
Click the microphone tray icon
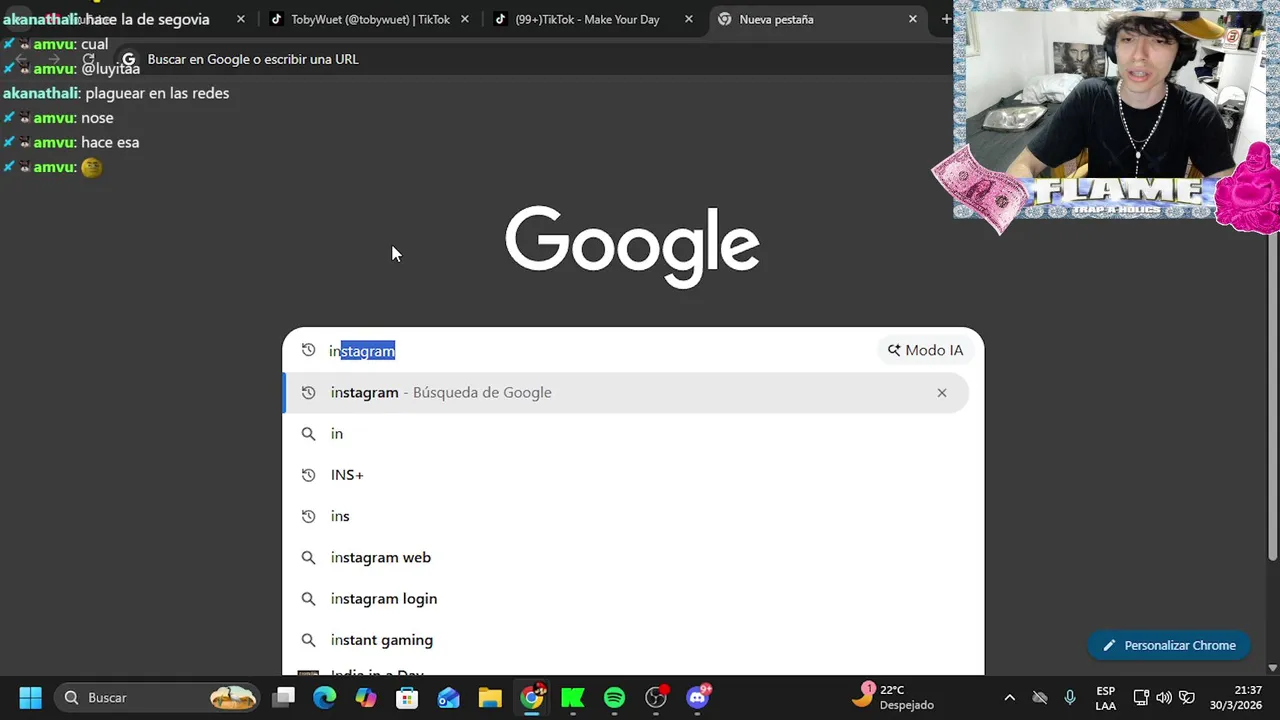[1070, 697]
